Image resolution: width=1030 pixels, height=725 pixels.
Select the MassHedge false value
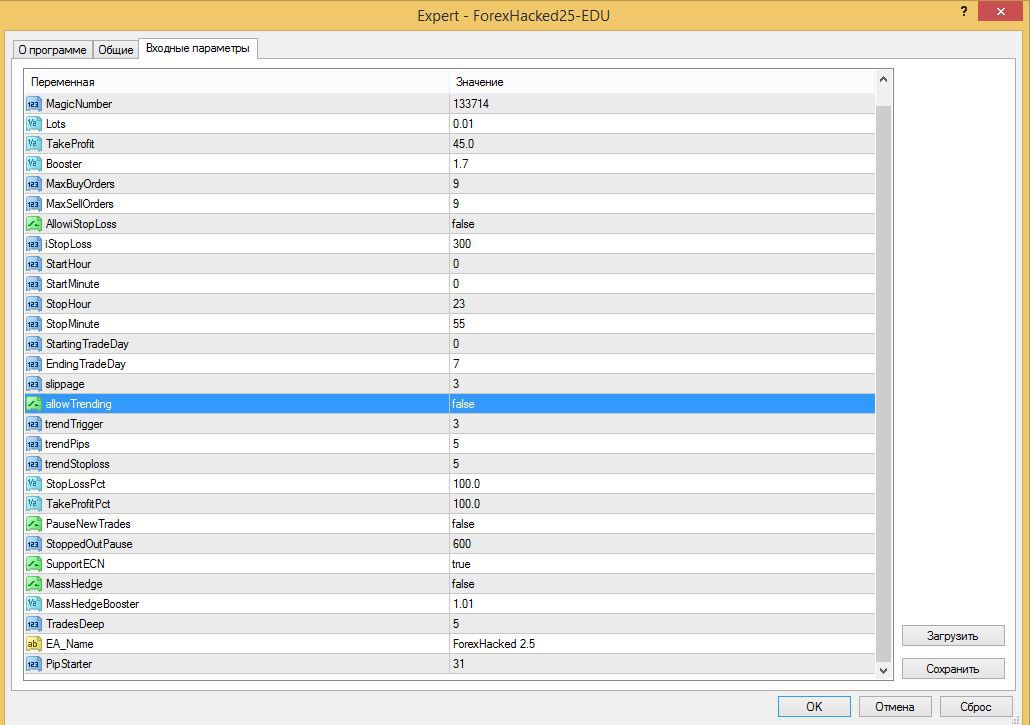coord(463,584)
